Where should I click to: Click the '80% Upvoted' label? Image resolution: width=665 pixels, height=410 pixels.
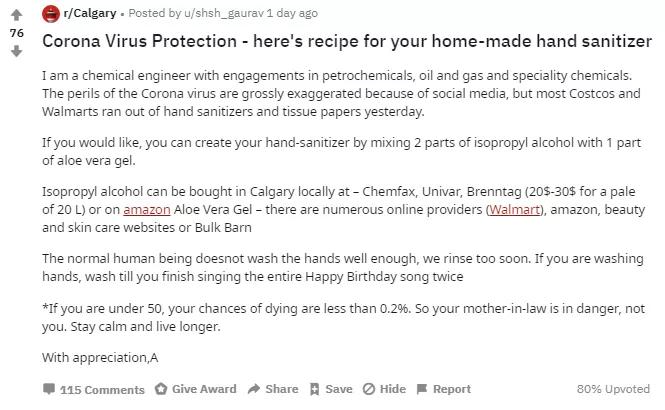(613, 389)
